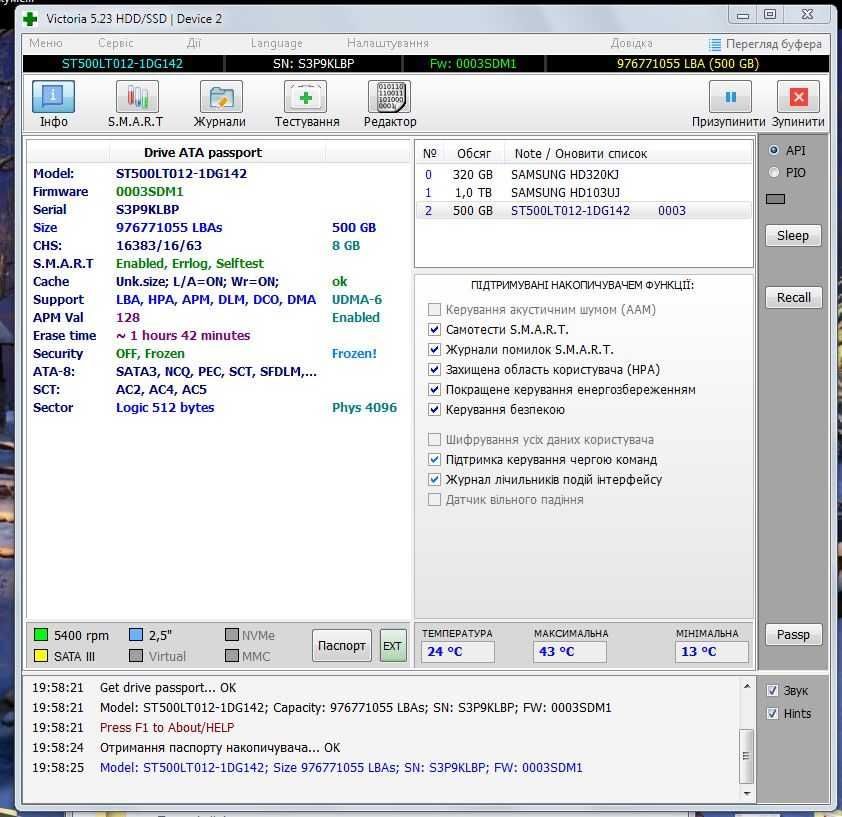The width and height of the screenshot is (842, 817).
Task: Open the Редактор hex editor icon
Action: click(389, 97)
